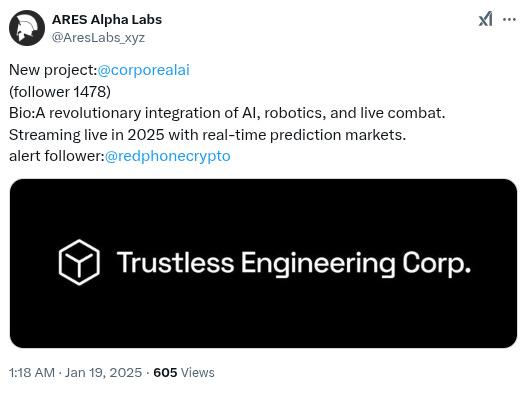Click the cube logo in the banner
The image size is (527, 393).
(79, 262)
